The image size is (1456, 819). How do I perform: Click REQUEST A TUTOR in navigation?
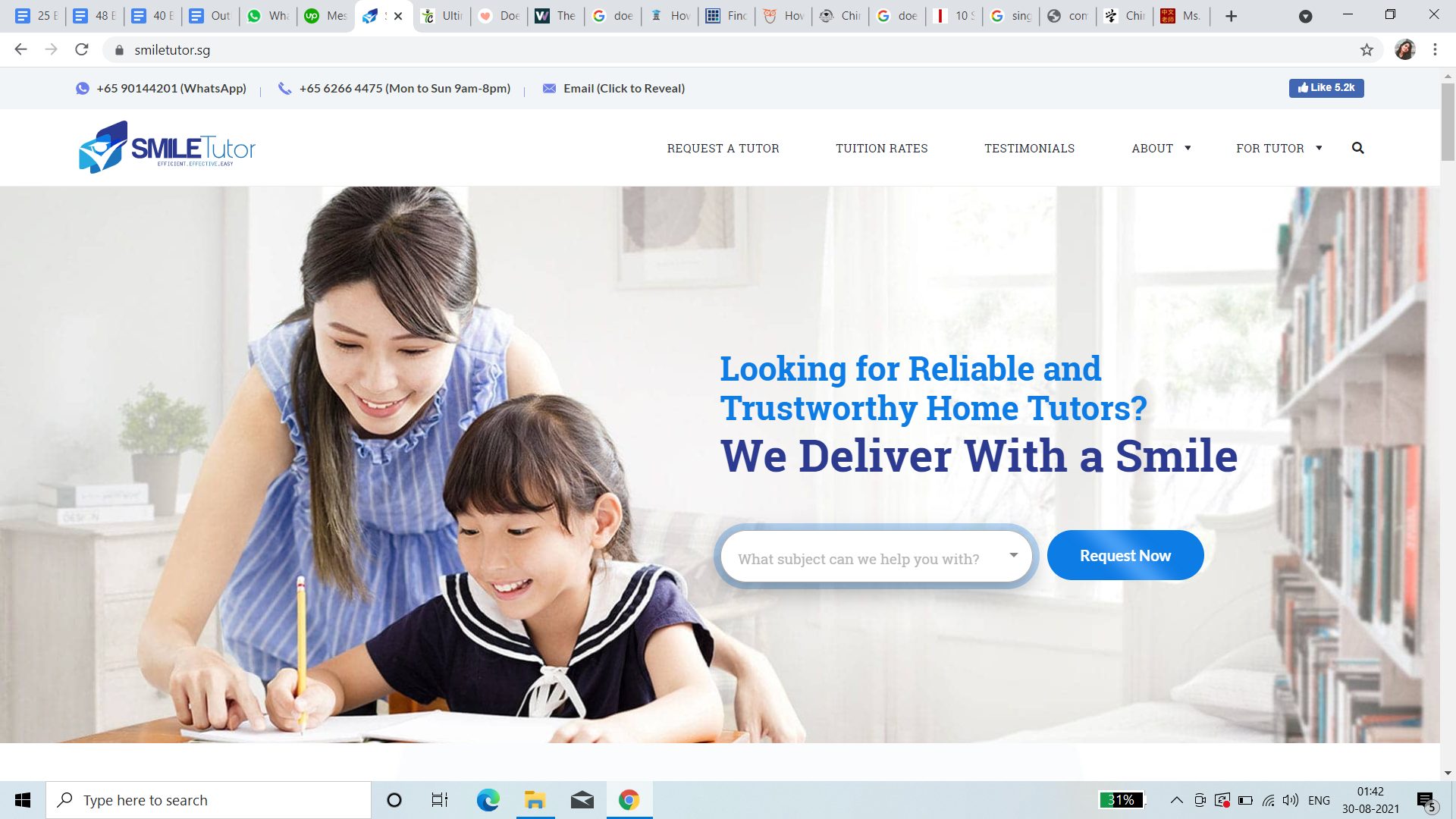click(723, 149)
